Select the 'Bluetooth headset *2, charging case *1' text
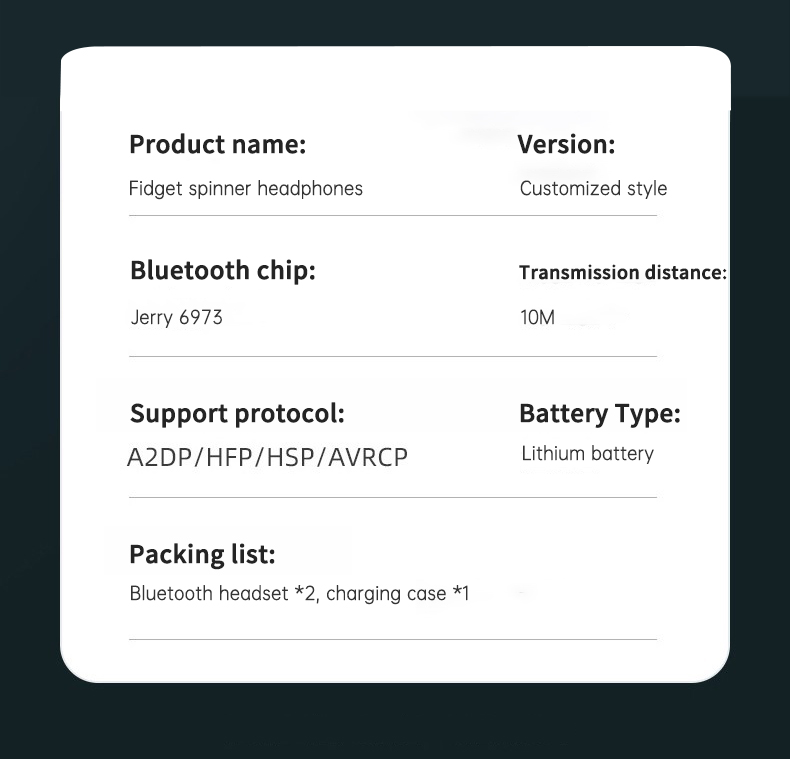 (299, 594)
